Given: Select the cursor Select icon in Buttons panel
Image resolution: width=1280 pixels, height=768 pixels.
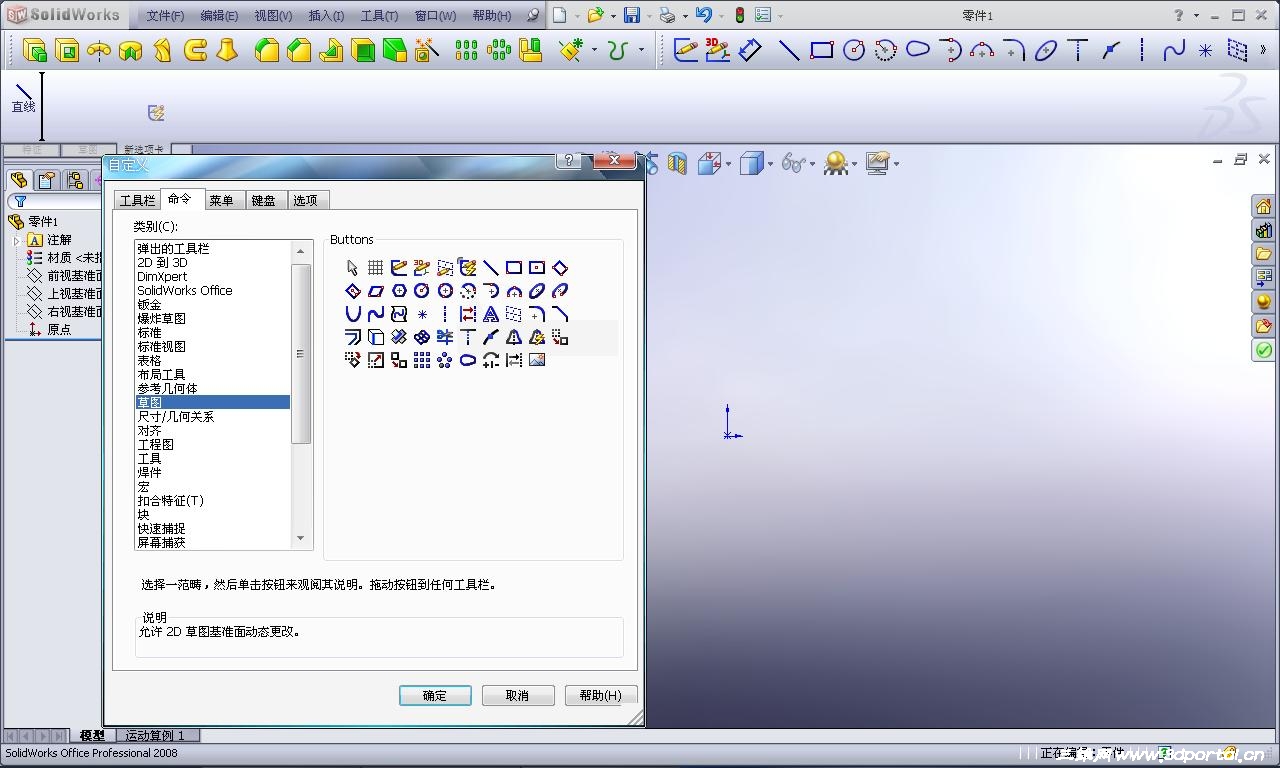Looking at the screenshot, I should [352, 268].
